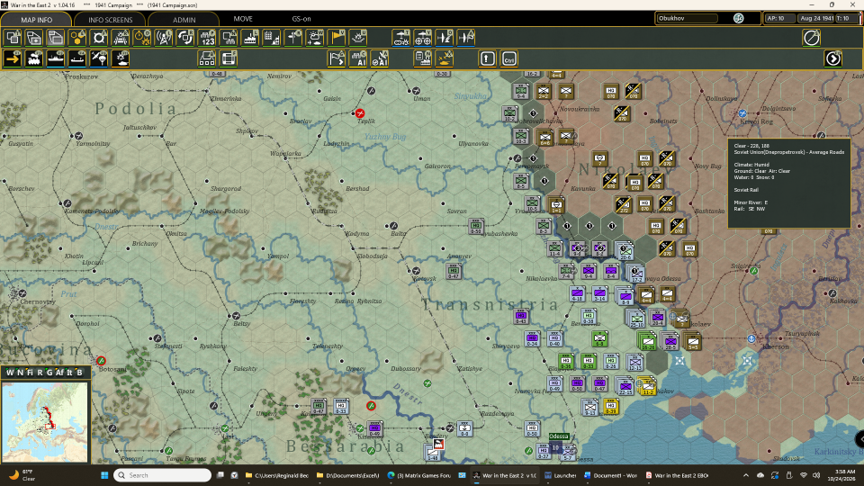Toggle the radio tower signal icon
The image size is (864, 486).
pyautogui.click(x=164, y=37)
